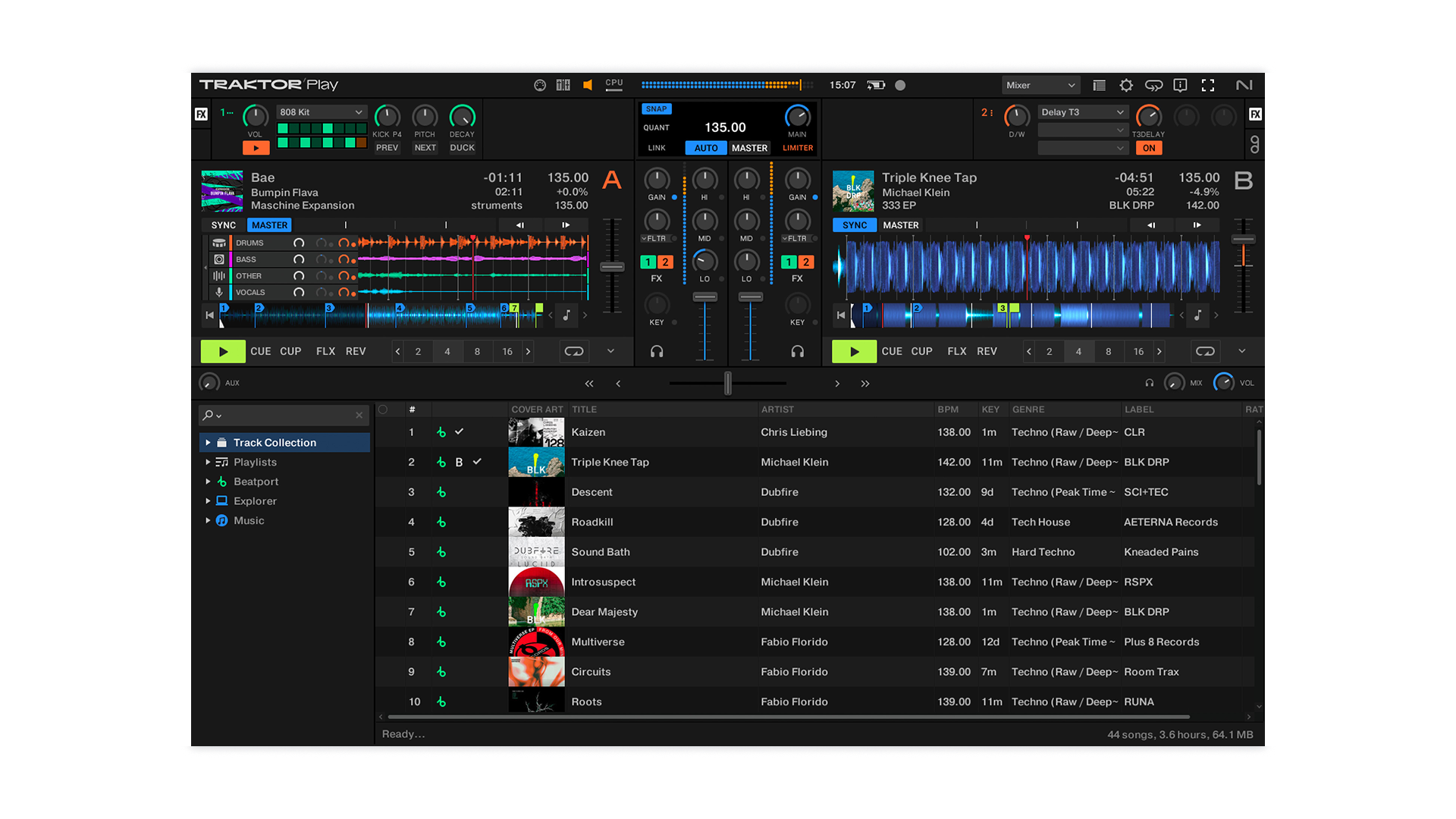Click the crossfader slider

pos(727,383)
